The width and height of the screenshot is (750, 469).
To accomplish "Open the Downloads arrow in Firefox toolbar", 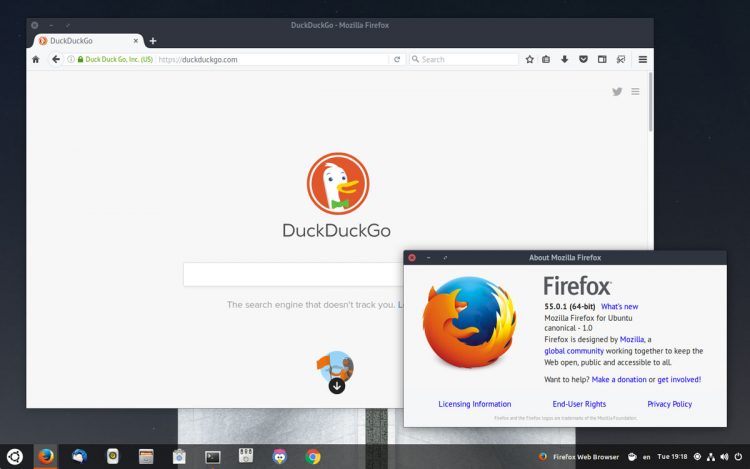I will (564, 59).
